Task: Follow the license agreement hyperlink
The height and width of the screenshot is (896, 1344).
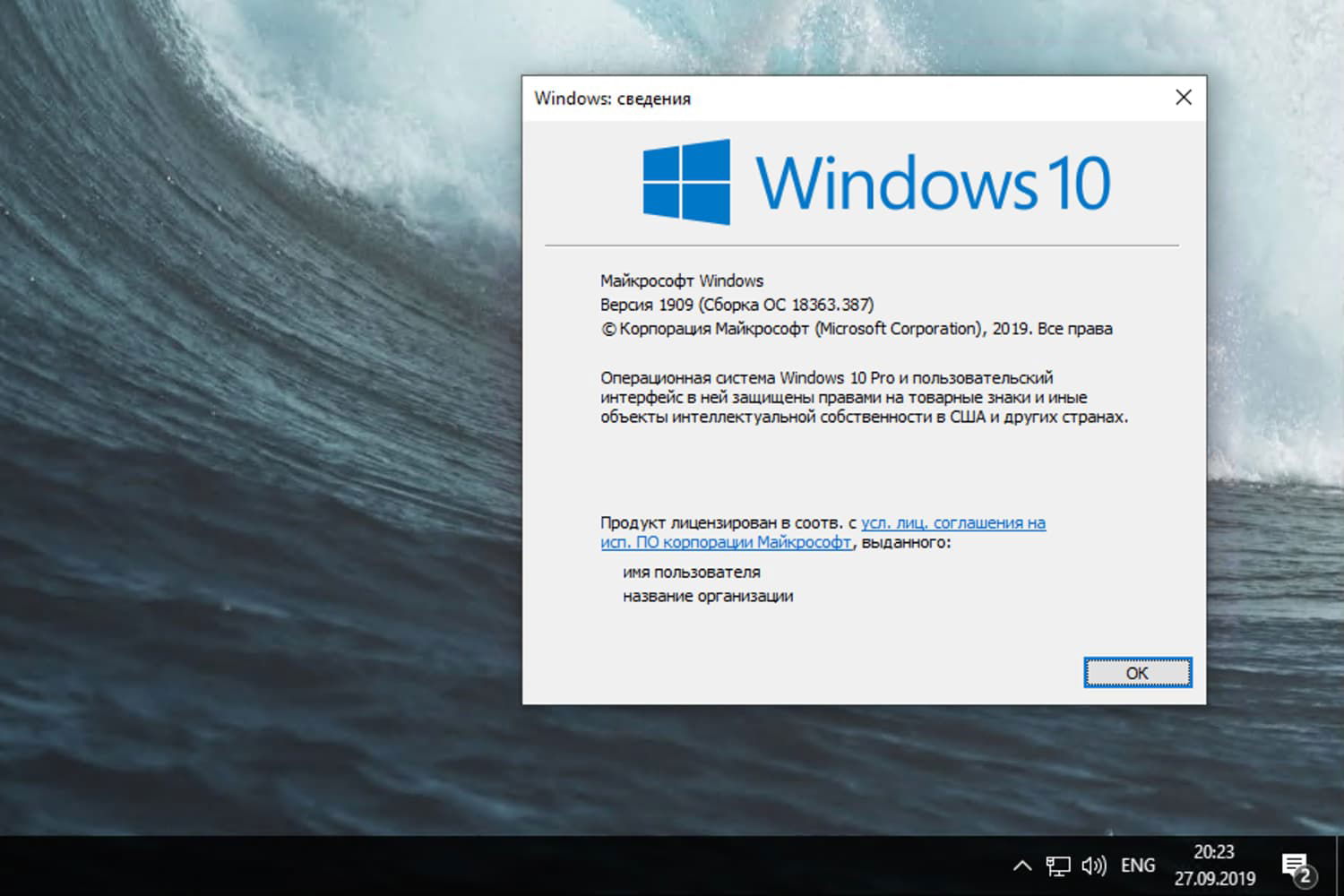Action: [952, 522]
